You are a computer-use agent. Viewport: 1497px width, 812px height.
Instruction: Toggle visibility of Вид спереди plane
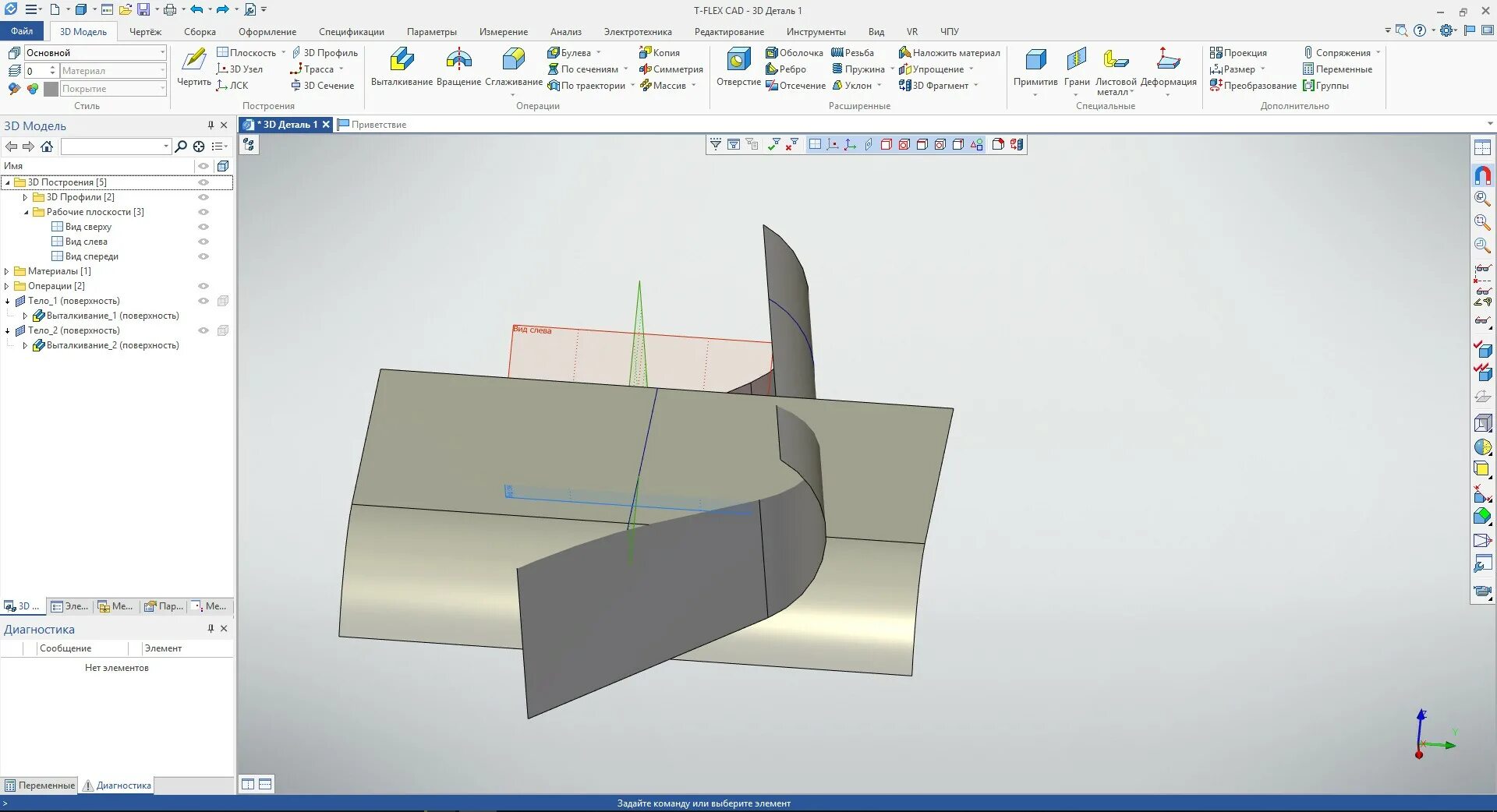203,256
